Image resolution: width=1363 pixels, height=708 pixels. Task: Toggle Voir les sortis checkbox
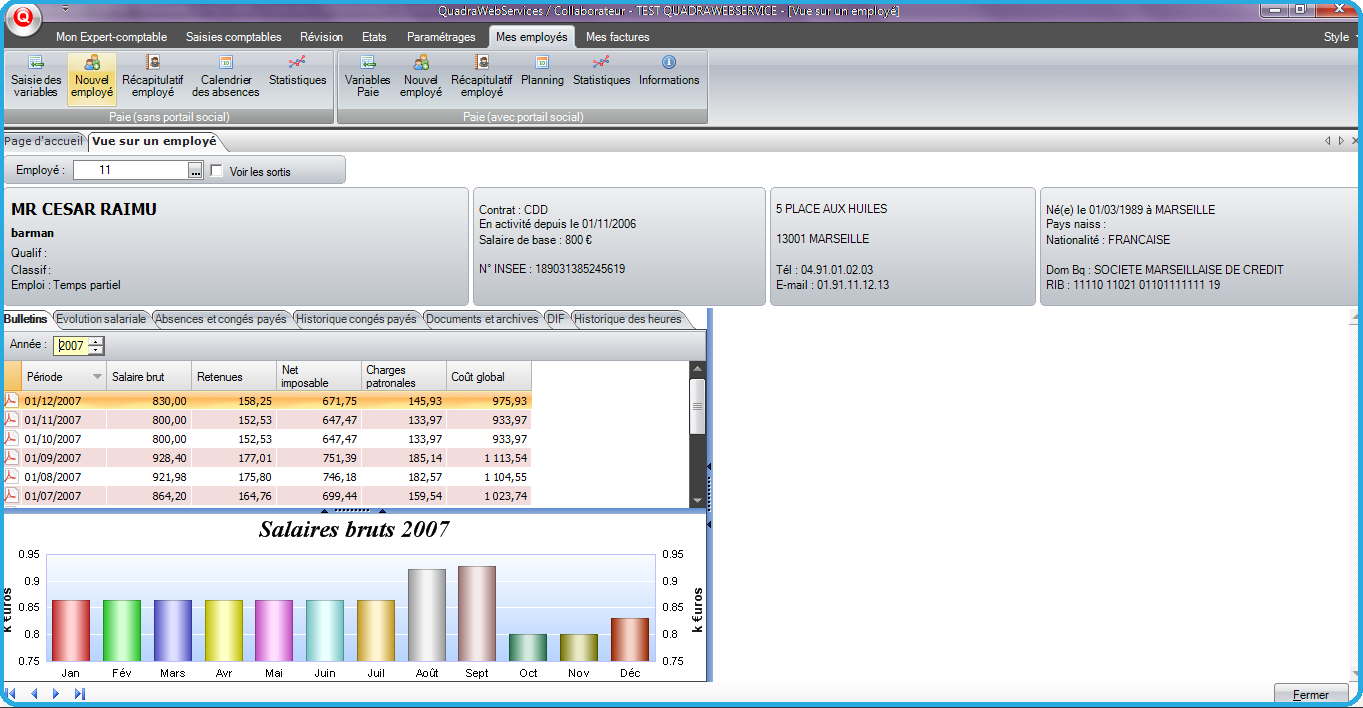point(216,171)
